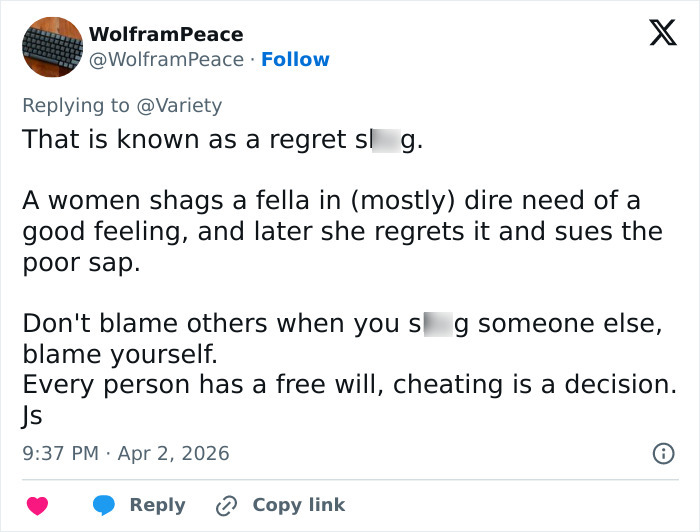Click the blue reply speech bubble icon

[x=105, y=506]
